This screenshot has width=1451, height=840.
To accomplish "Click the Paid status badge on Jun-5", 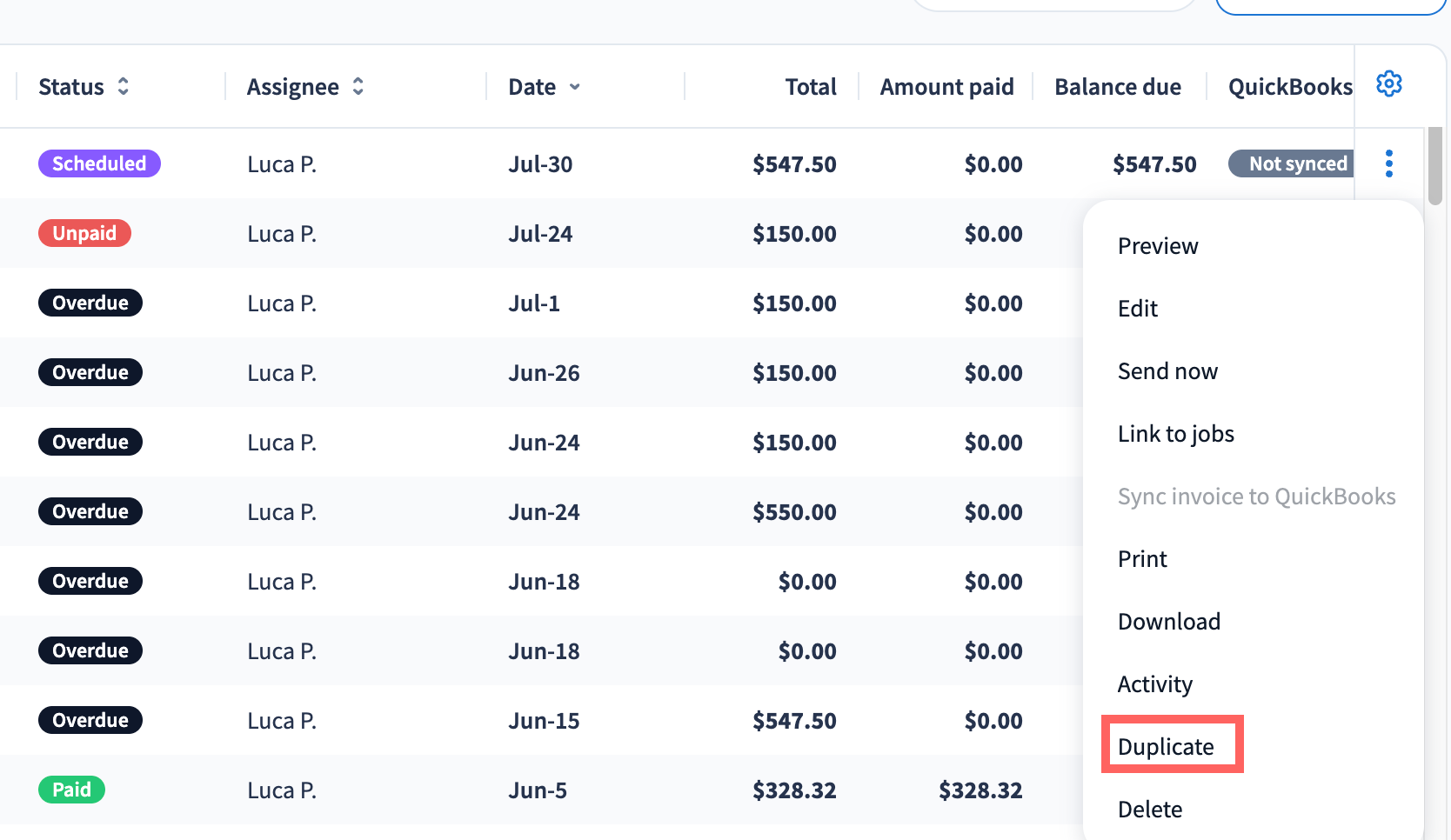I will (71, 790).
